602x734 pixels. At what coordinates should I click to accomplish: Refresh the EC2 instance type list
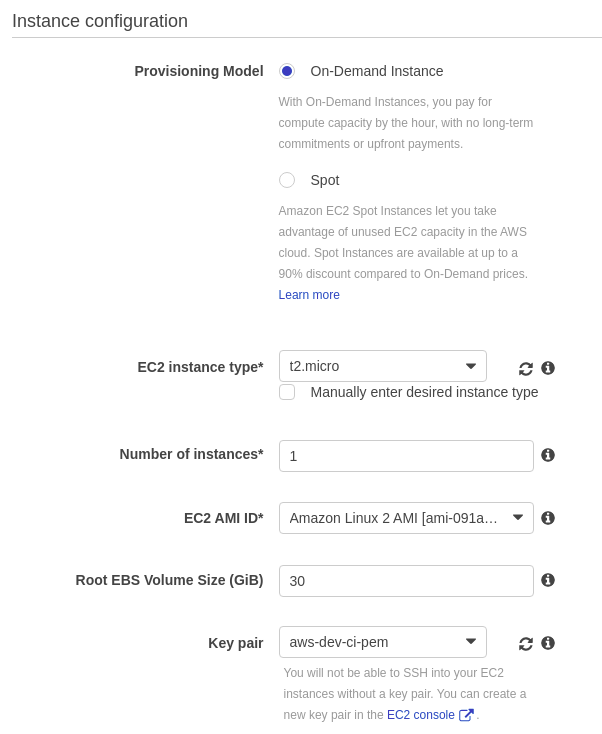[x=526, y=369]
